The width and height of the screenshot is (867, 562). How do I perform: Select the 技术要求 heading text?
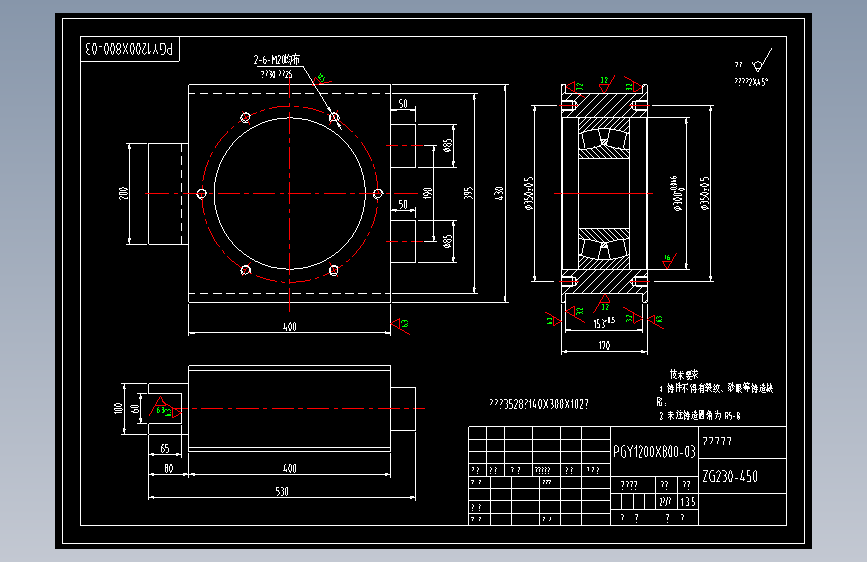[x=684, y=374]
